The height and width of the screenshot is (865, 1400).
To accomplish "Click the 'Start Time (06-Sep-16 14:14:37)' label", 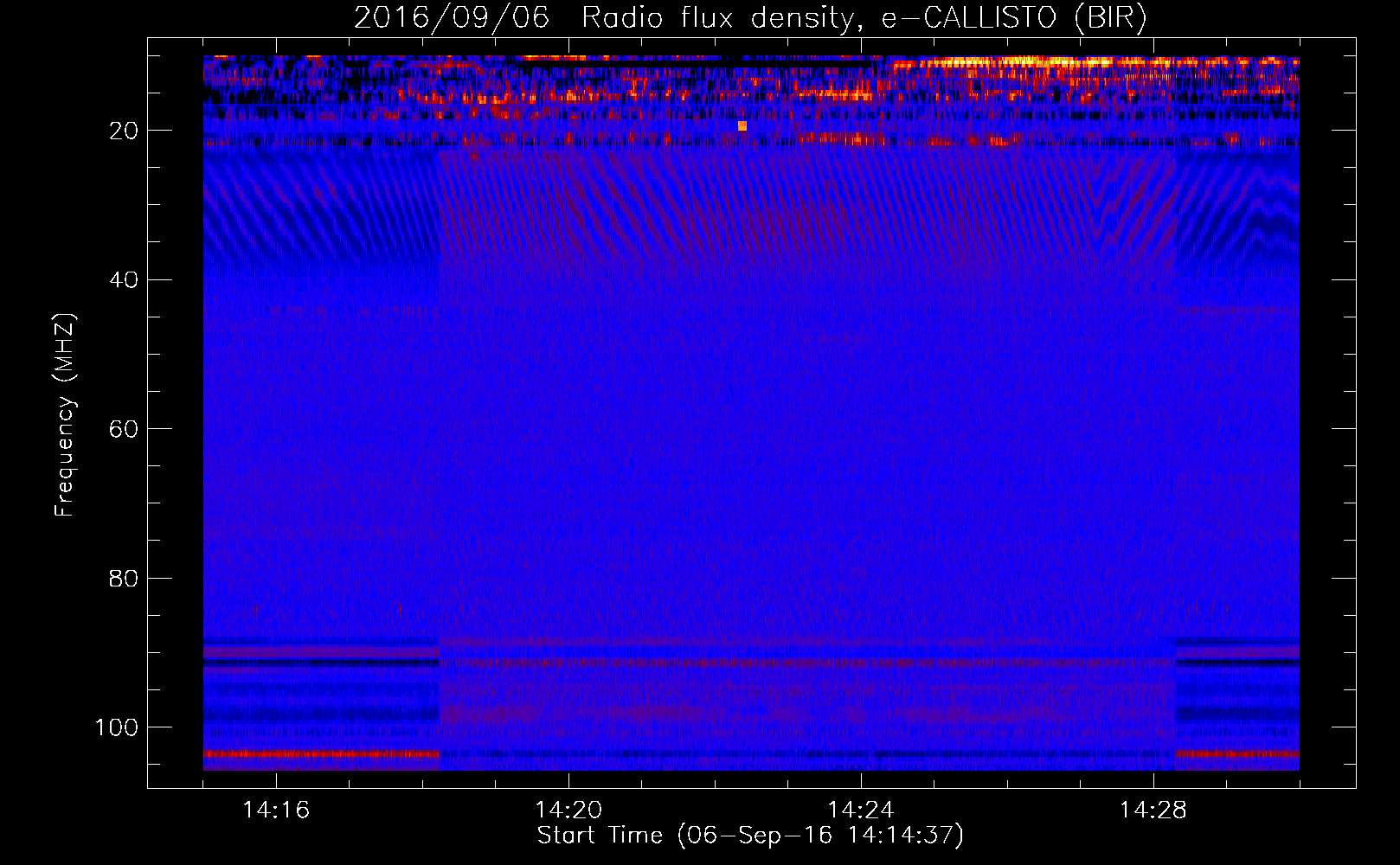I will (750, 836).
